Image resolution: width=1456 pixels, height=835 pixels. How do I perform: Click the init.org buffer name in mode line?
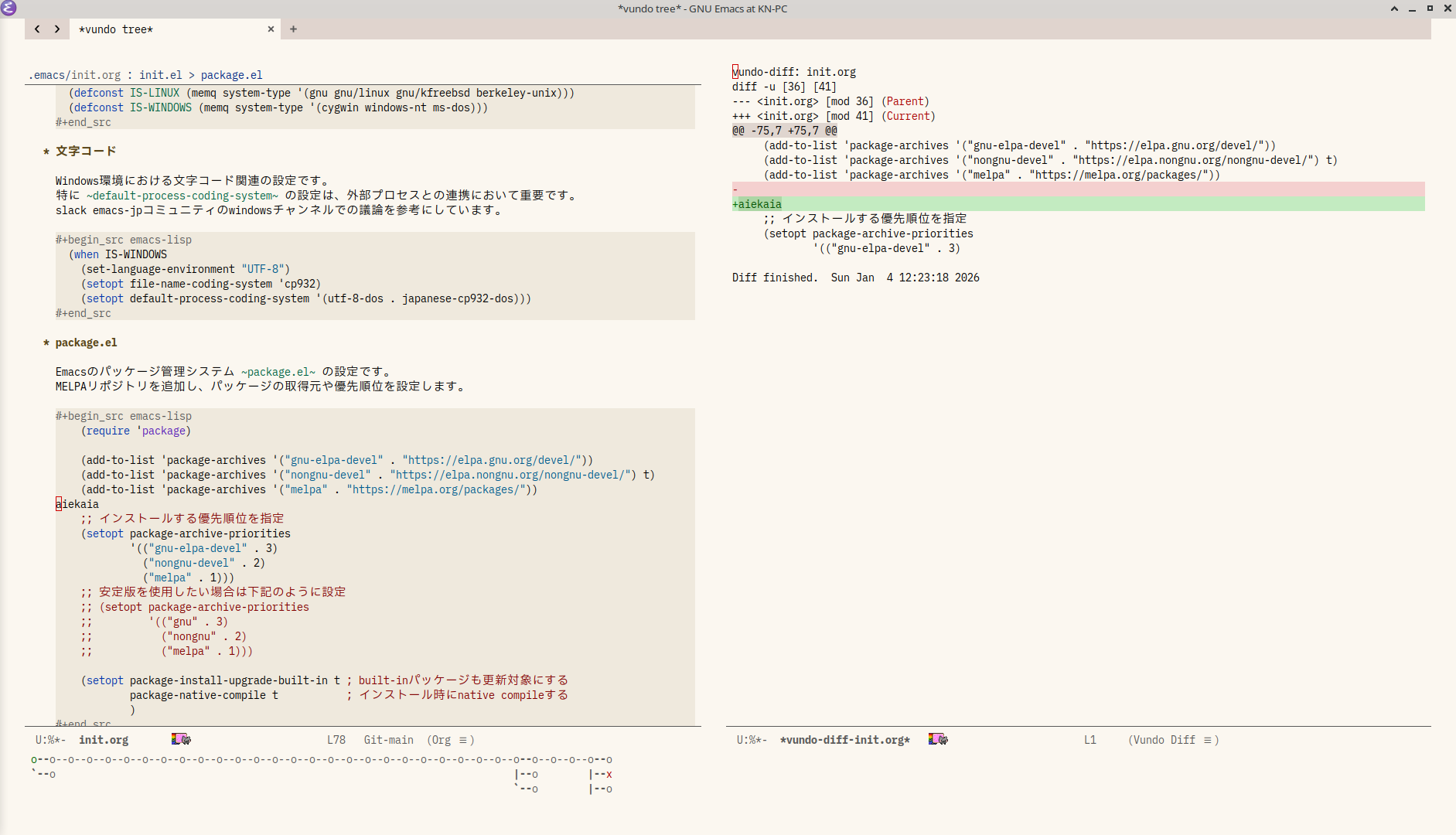pyautogui.click(x=104, y=740)
